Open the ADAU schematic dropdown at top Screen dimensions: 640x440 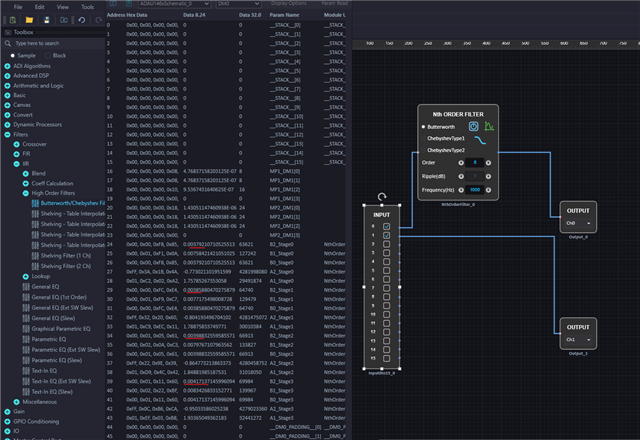(x=174, y=4)
